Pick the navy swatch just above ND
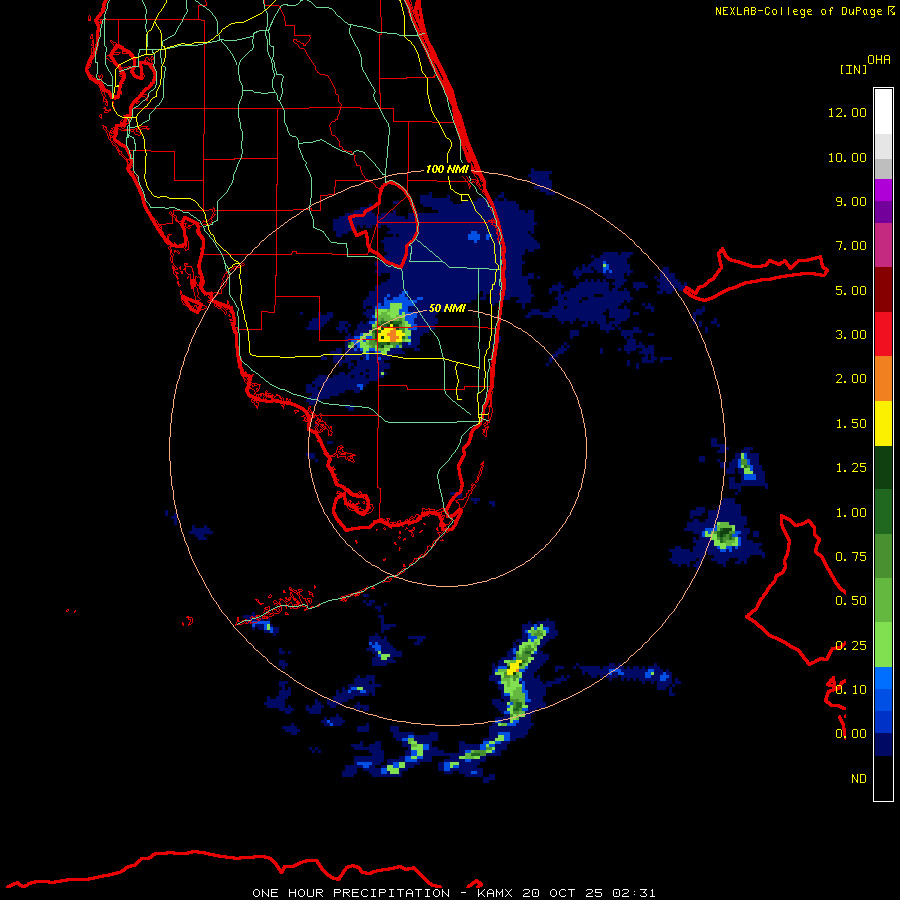The image size is (900, 900). click(x=883, y=744)
